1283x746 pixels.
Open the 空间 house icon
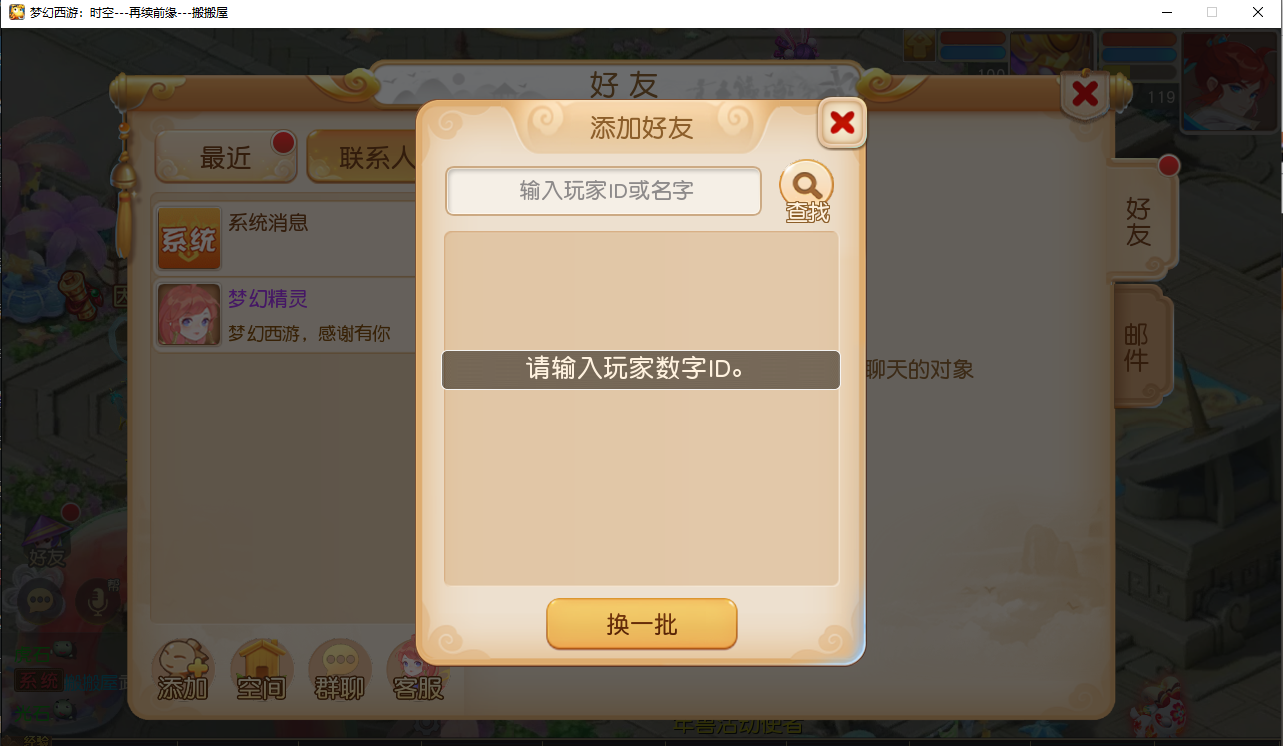coord(261,670)
